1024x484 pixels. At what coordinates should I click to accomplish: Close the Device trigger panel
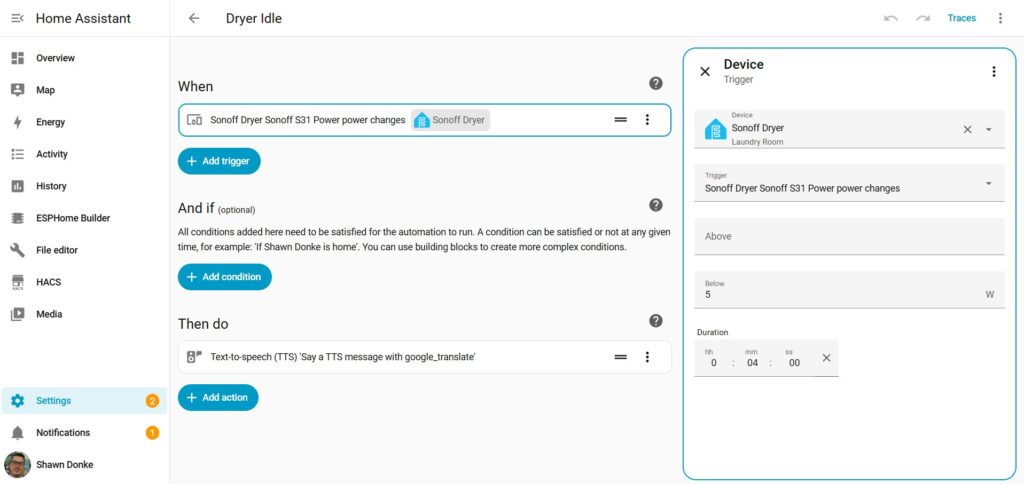pyautogui.click(x=705, y=72)
